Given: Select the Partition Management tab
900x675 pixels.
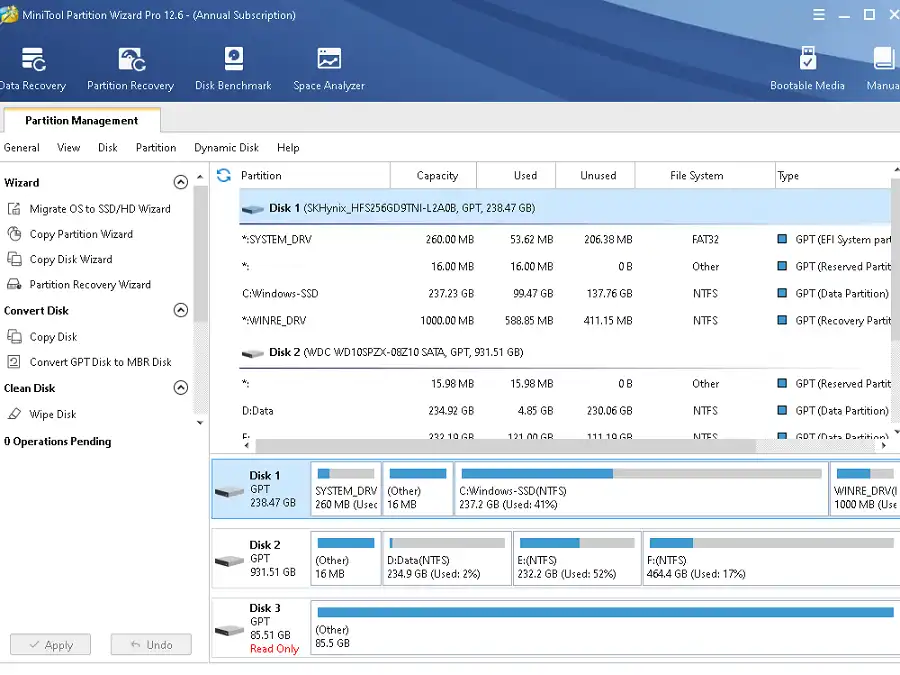Looking at the screenshot, I should click(81, 120).
